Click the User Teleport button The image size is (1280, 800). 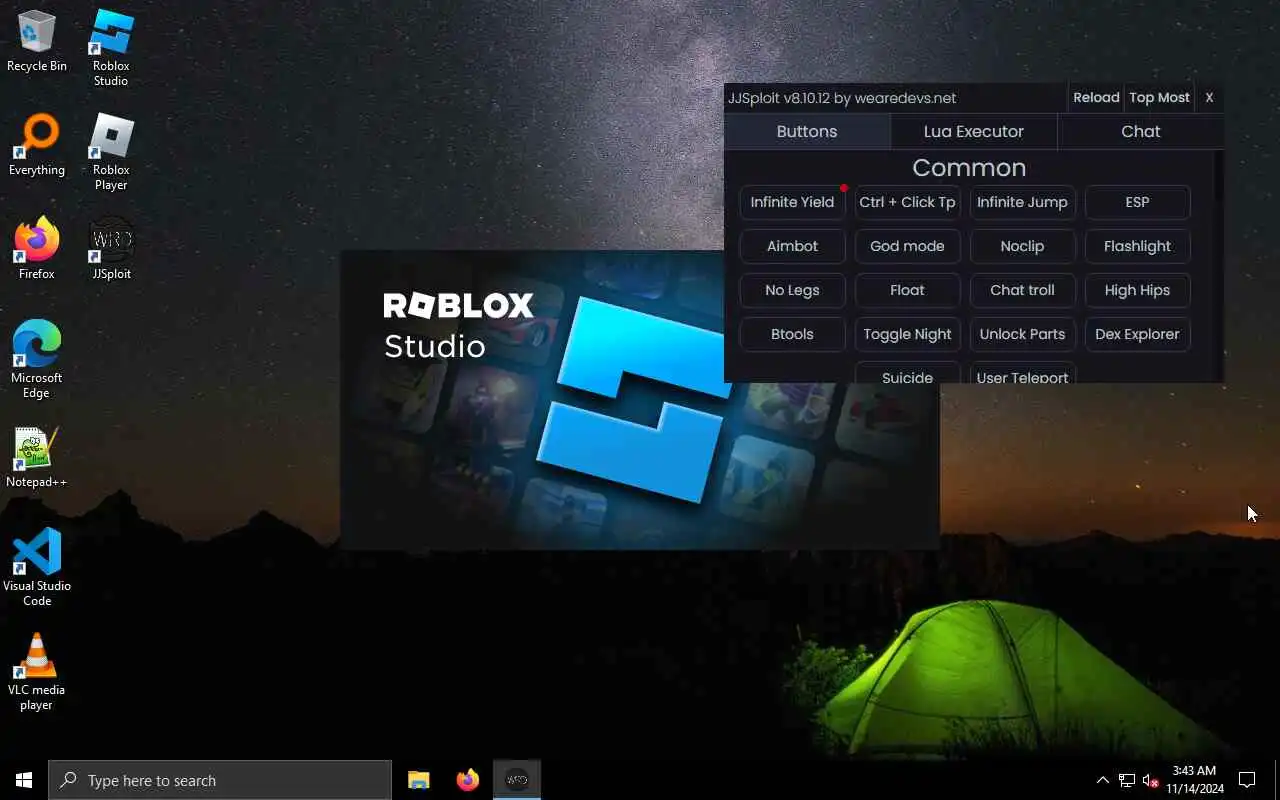coord(1022,373)
